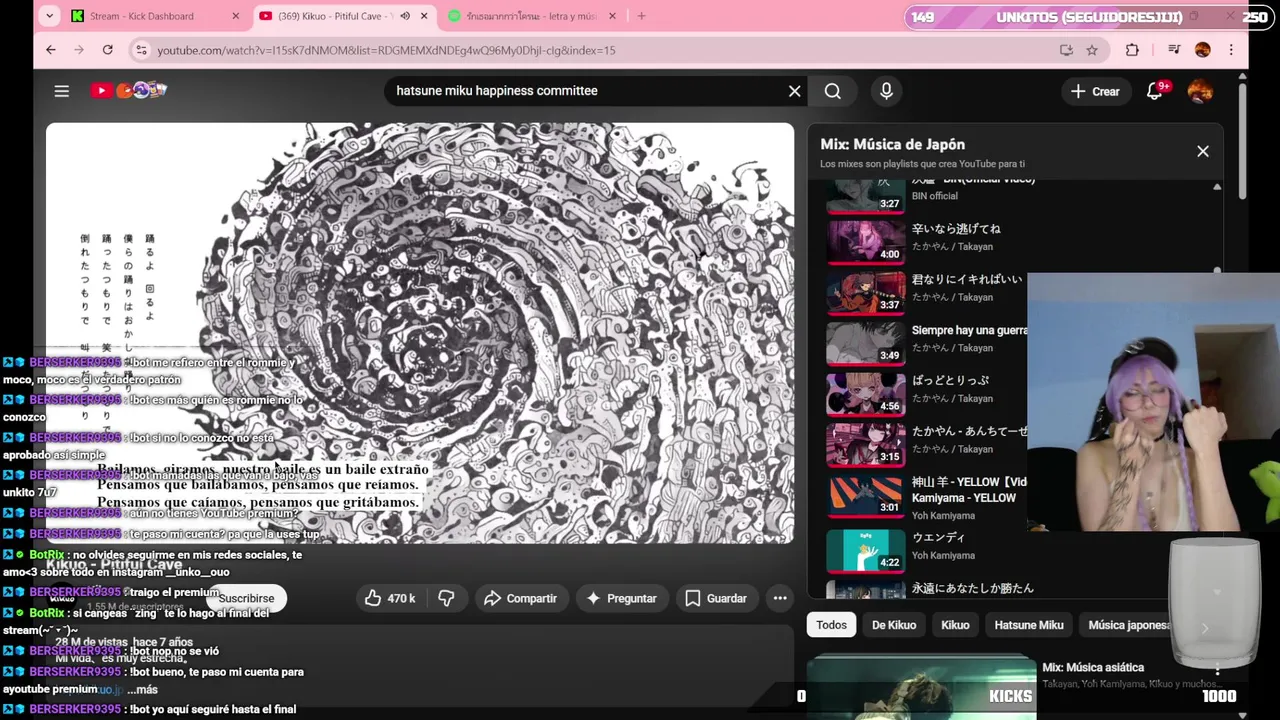View site information icon in address bar
The height and width of the screenshot is (720, 1280).
coord(141,50)
